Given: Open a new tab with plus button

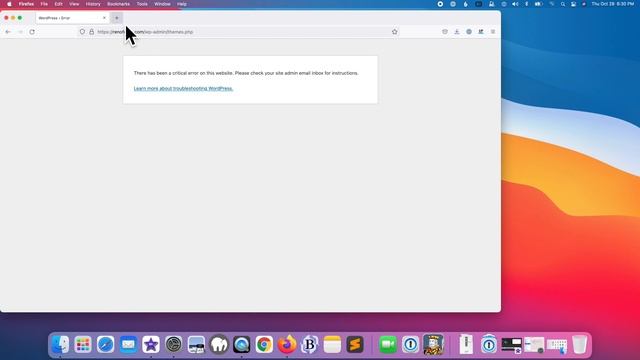Looking at the screenshot, I should [x=117, y=18].
